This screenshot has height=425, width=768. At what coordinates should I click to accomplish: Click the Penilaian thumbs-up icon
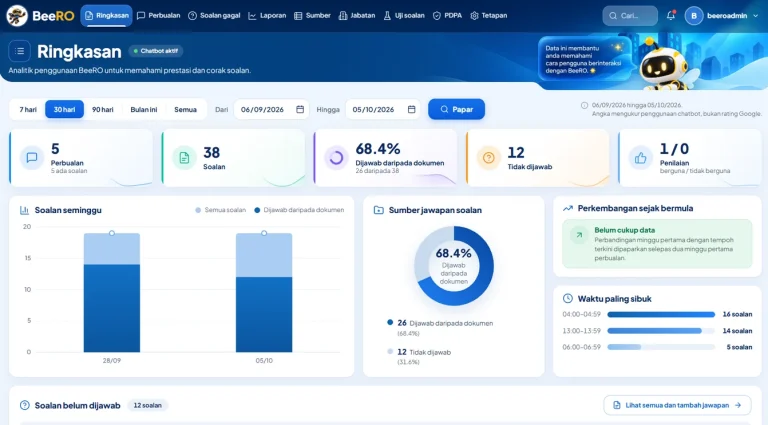coord(641,158)
